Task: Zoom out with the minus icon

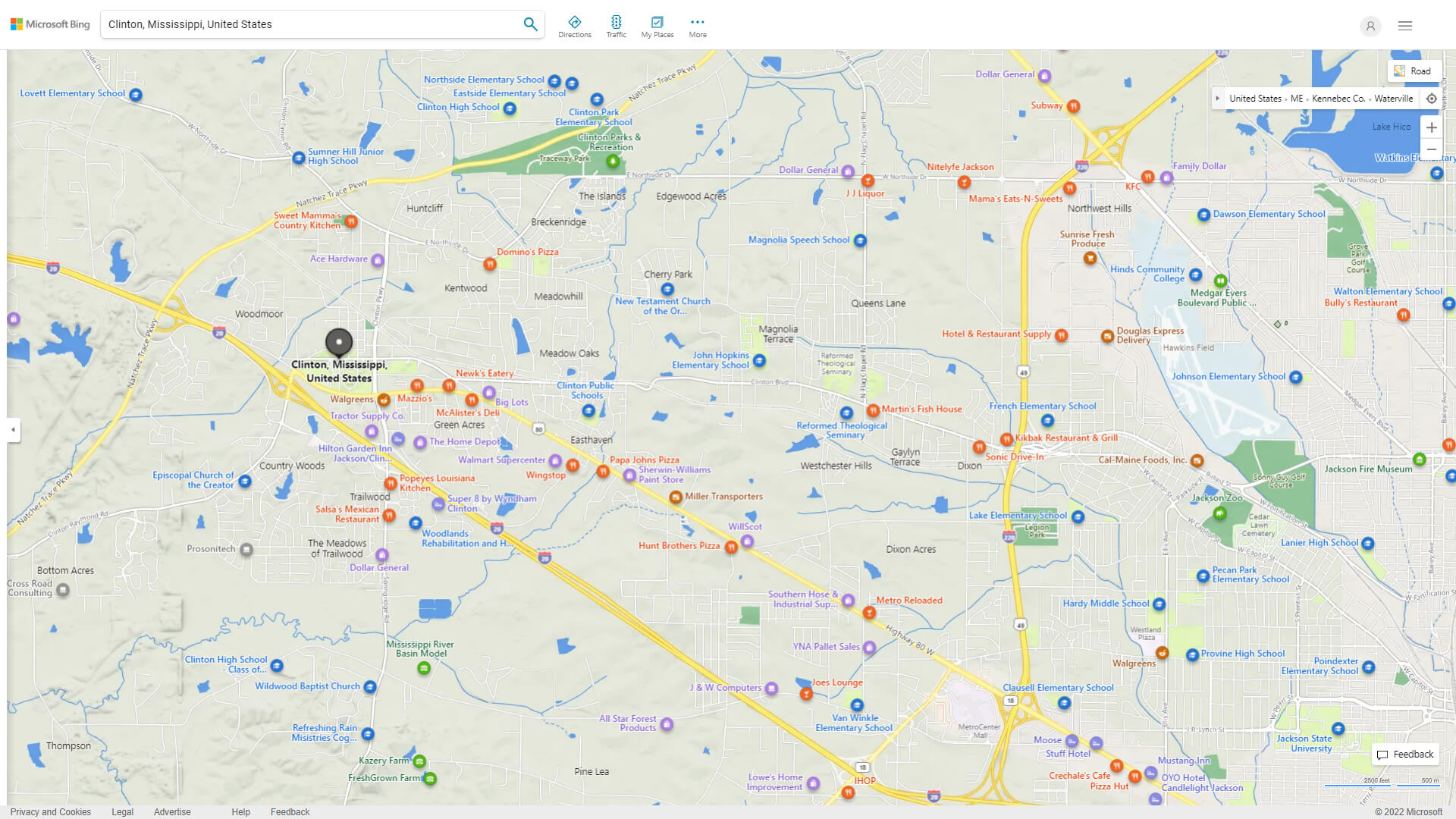Action: (1432, 149)
